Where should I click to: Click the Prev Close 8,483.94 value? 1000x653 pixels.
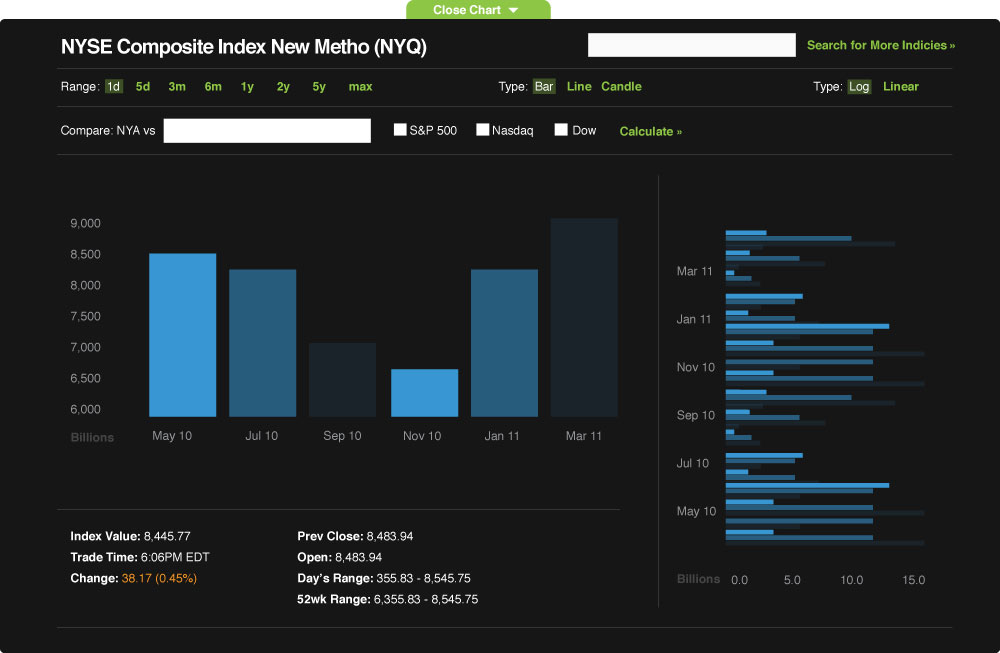(x=390, y=536)
